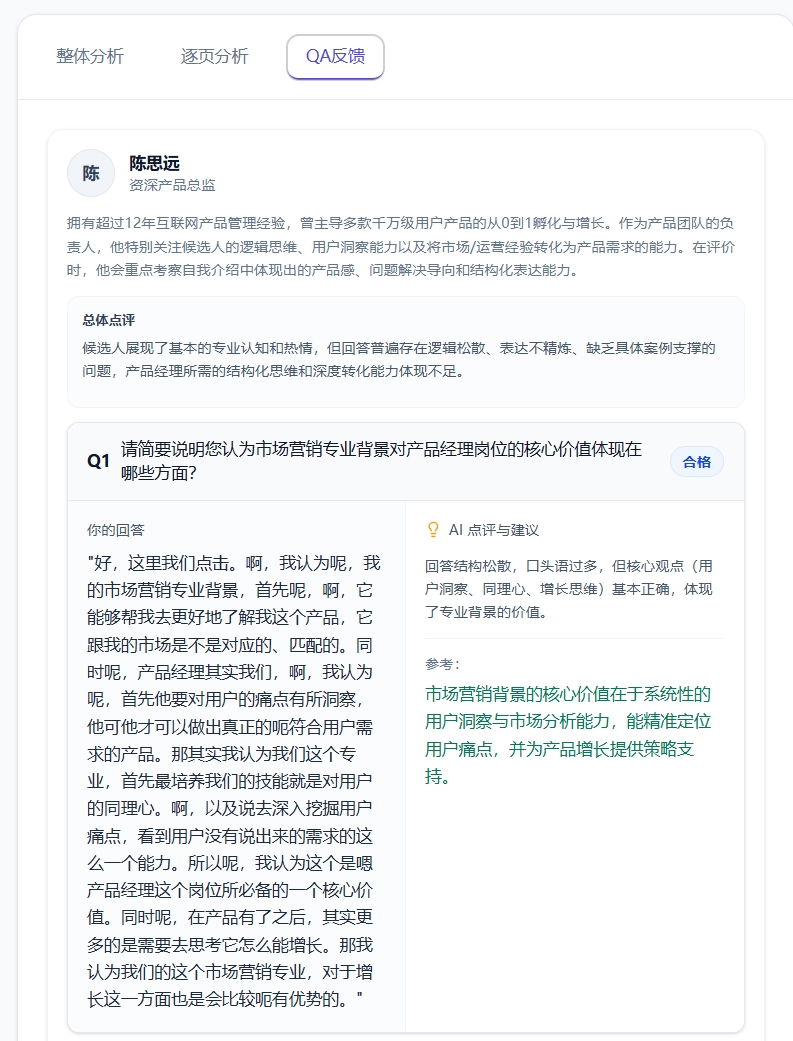Select the QA反馈 tab

(x=335, y=56)
